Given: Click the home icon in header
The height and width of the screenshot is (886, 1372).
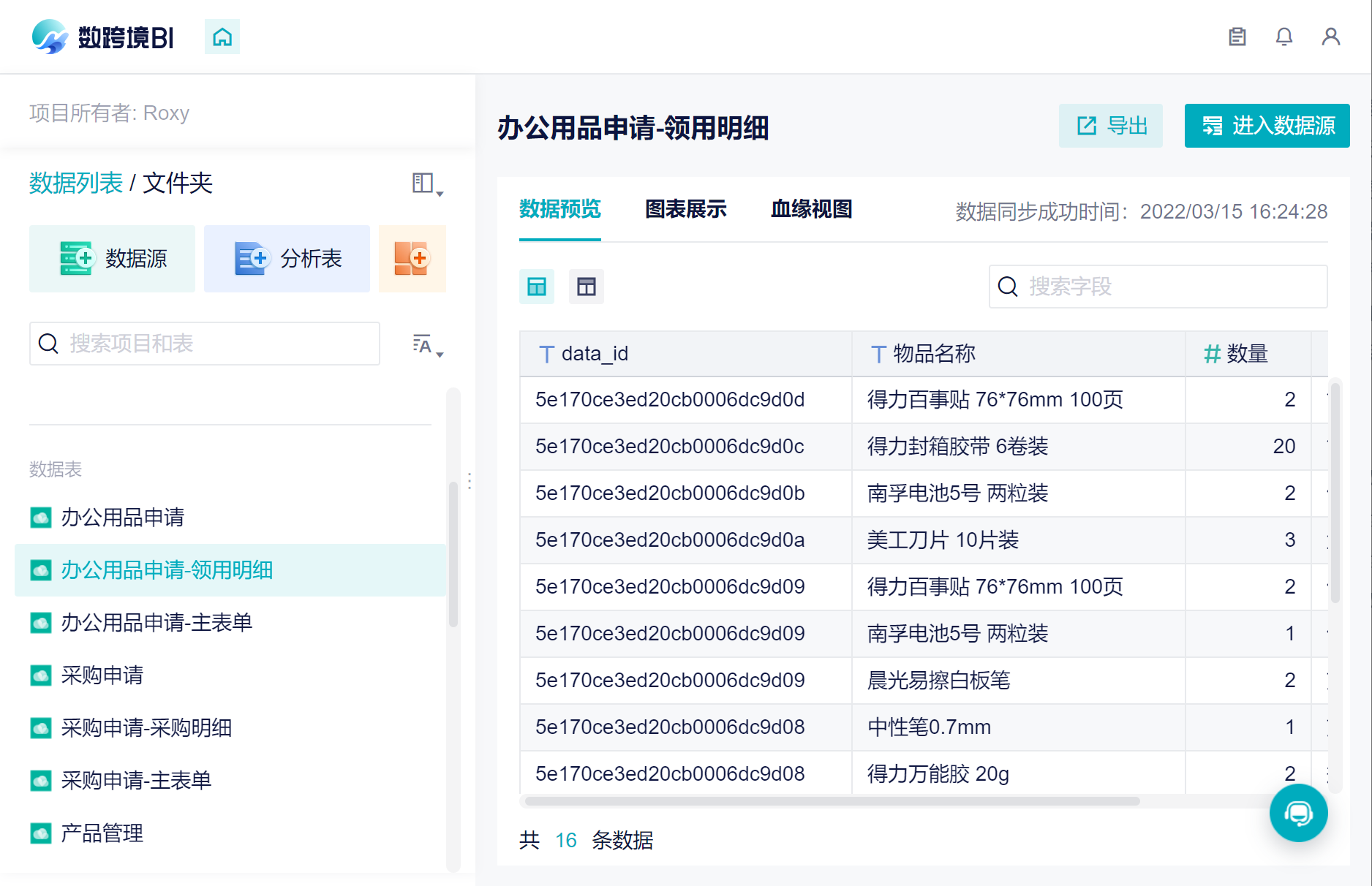Looking at the screenshot, I should (222, 37).
